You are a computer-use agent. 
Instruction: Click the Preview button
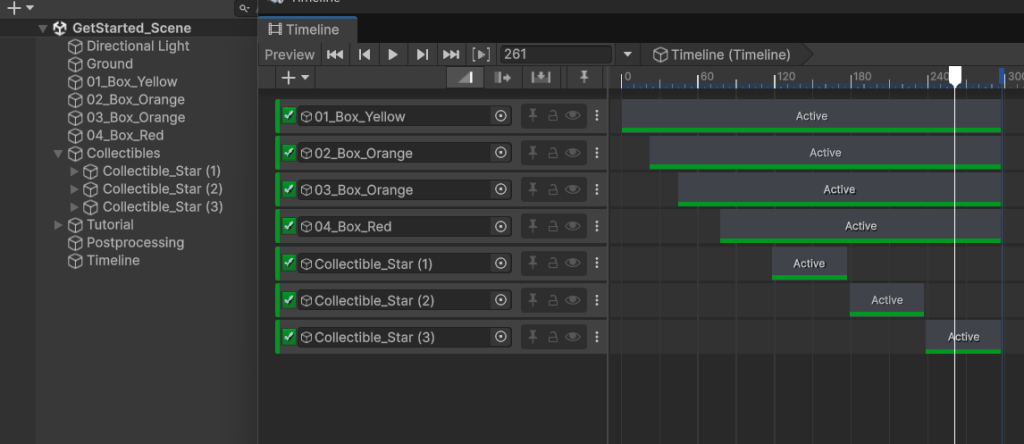(289, 55)
